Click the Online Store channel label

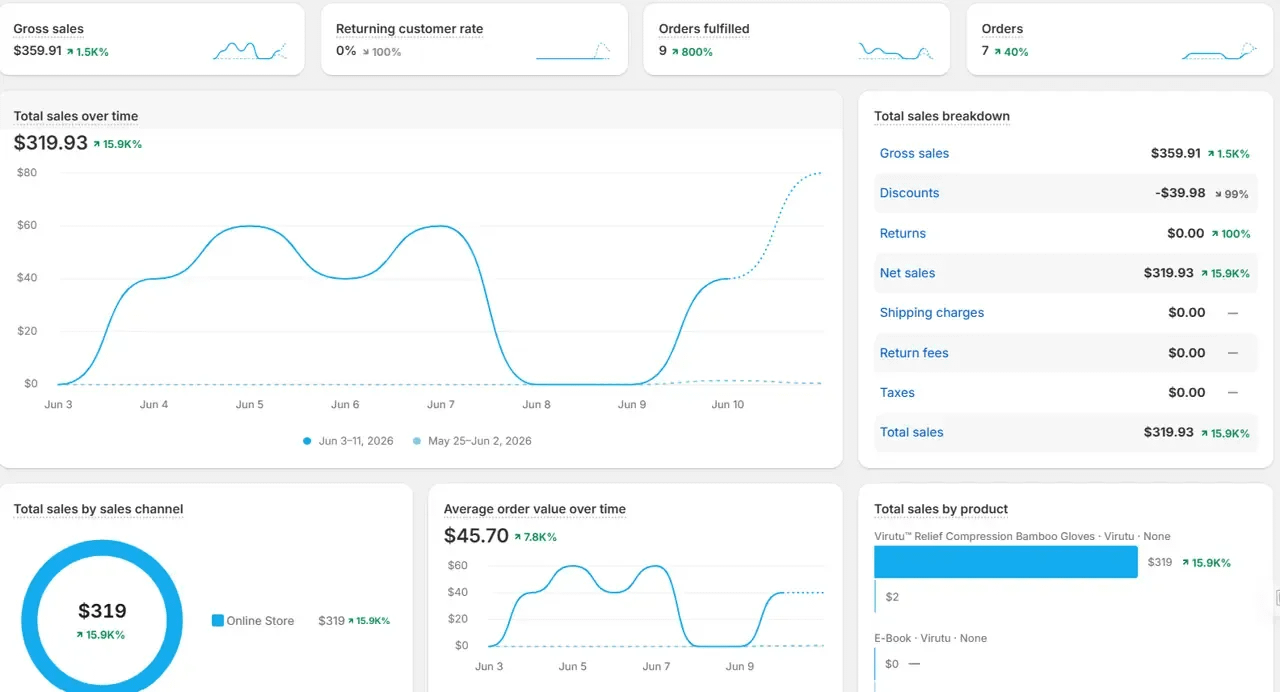[x=260, y=621]
